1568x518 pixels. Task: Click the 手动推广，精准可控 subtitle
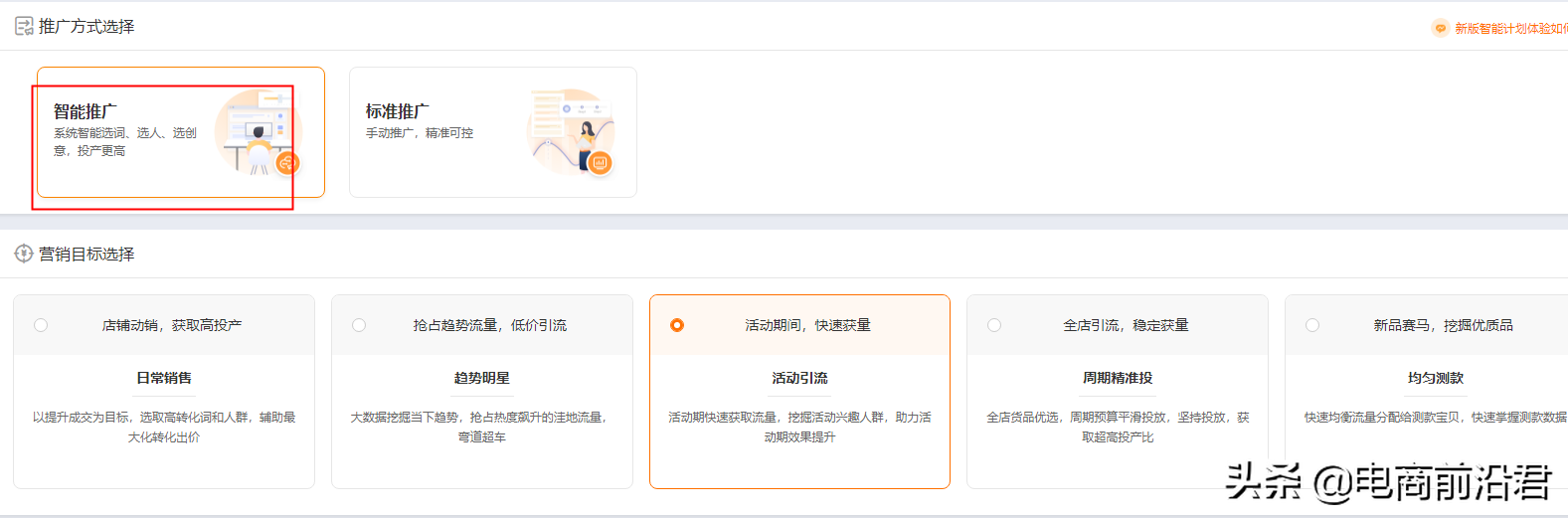(420, 132)
